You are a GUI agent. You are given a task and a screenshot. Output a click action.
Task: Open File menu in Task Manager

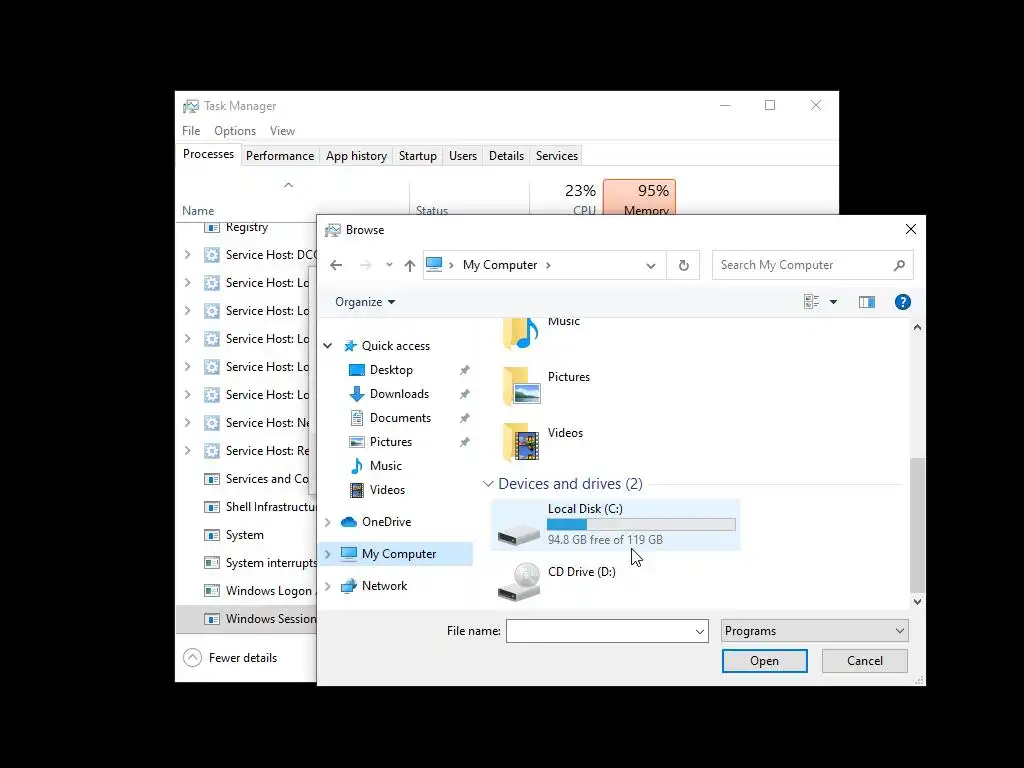click(x=191, y=131)
